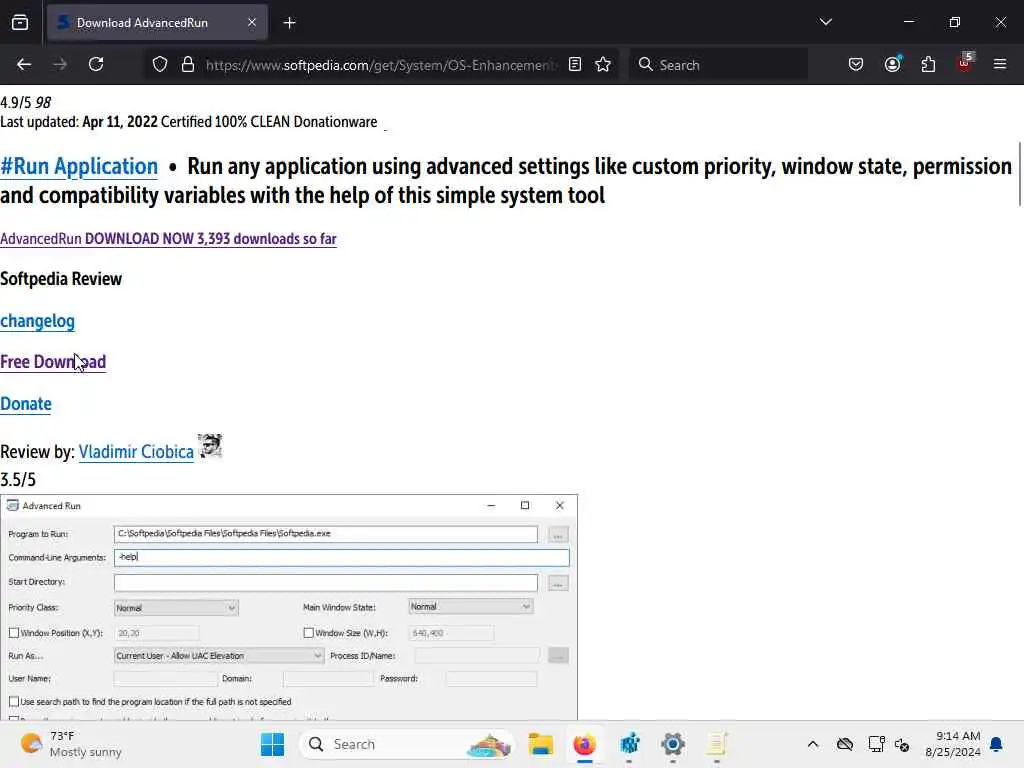The width and height of the screenshot is (1024, 768).
Task: Click the taskbar Search box
Action: pyautogui.click(x=406, y=744)
